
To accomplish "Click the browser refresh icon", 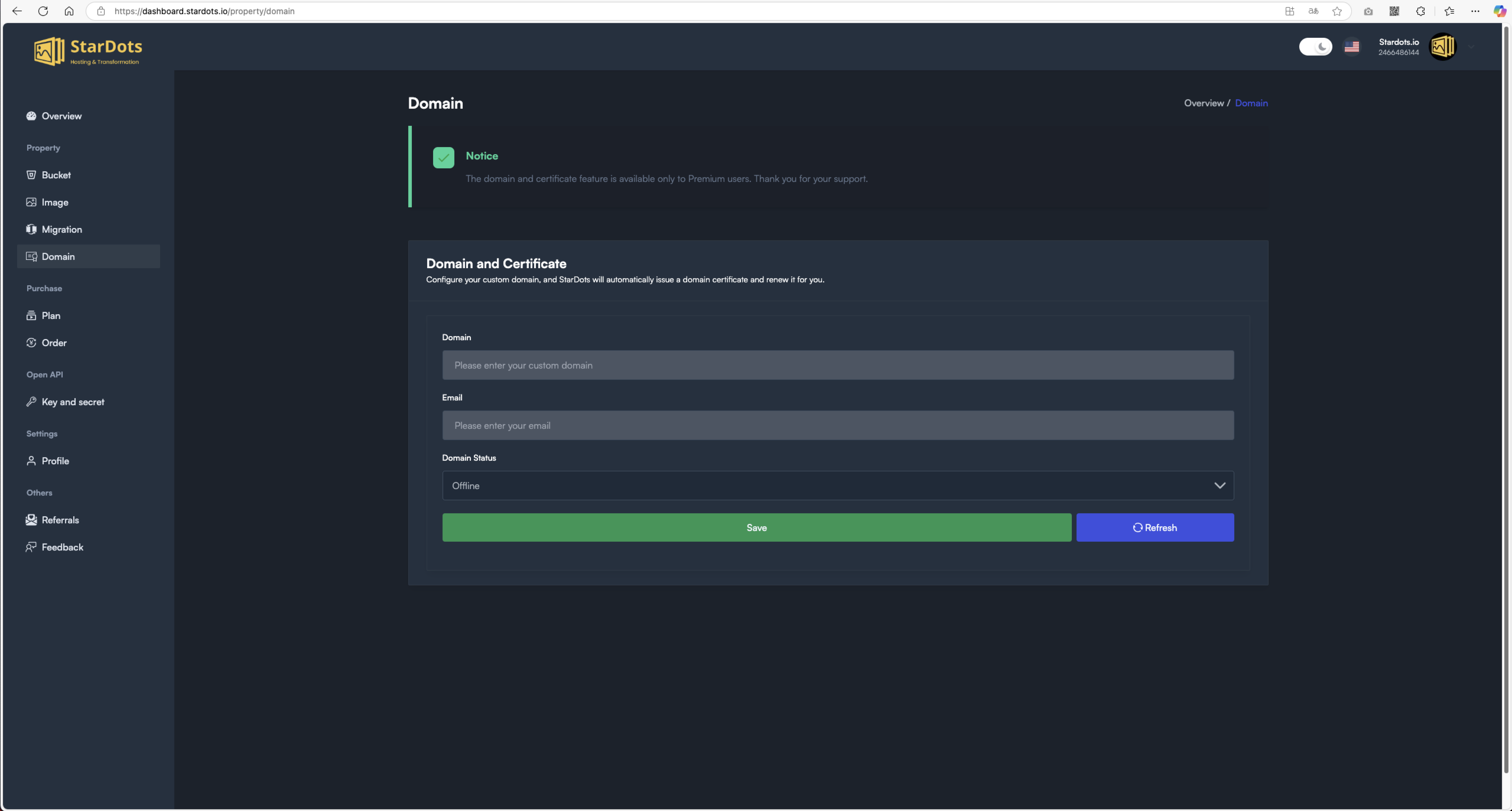I will [x=43, y=11].
